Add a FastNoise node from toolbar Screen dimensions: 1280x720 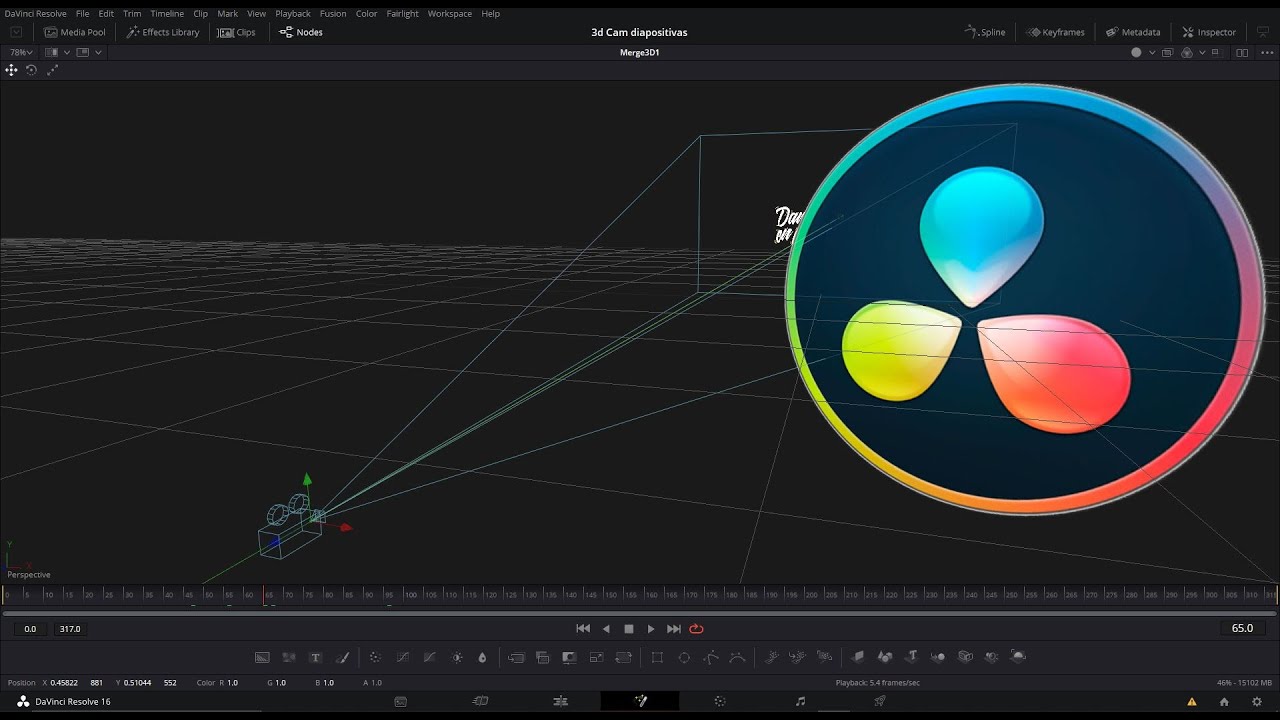point(289,657)
